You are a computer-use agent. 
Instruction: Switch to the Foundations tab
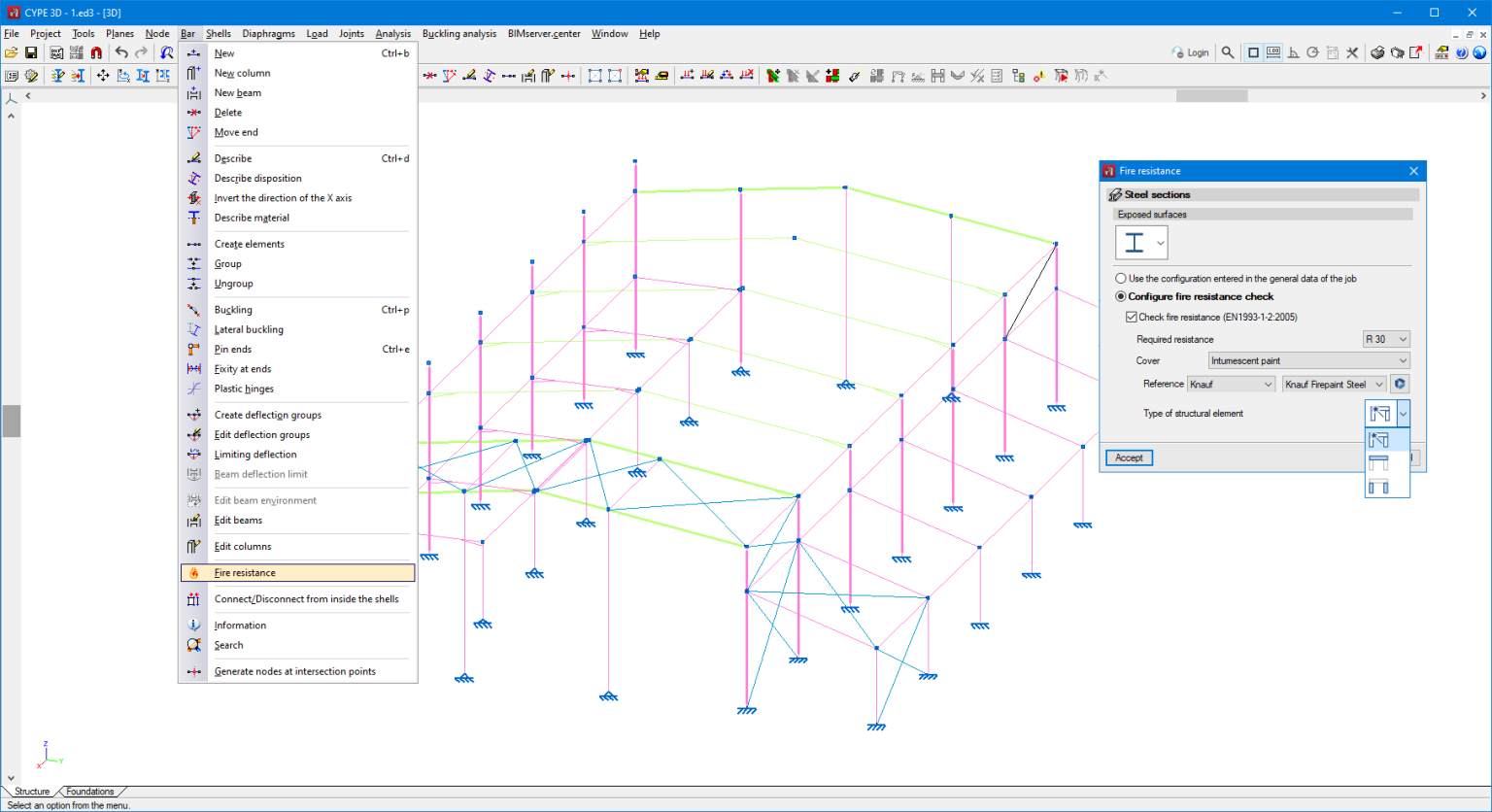[x=89, y=792]
